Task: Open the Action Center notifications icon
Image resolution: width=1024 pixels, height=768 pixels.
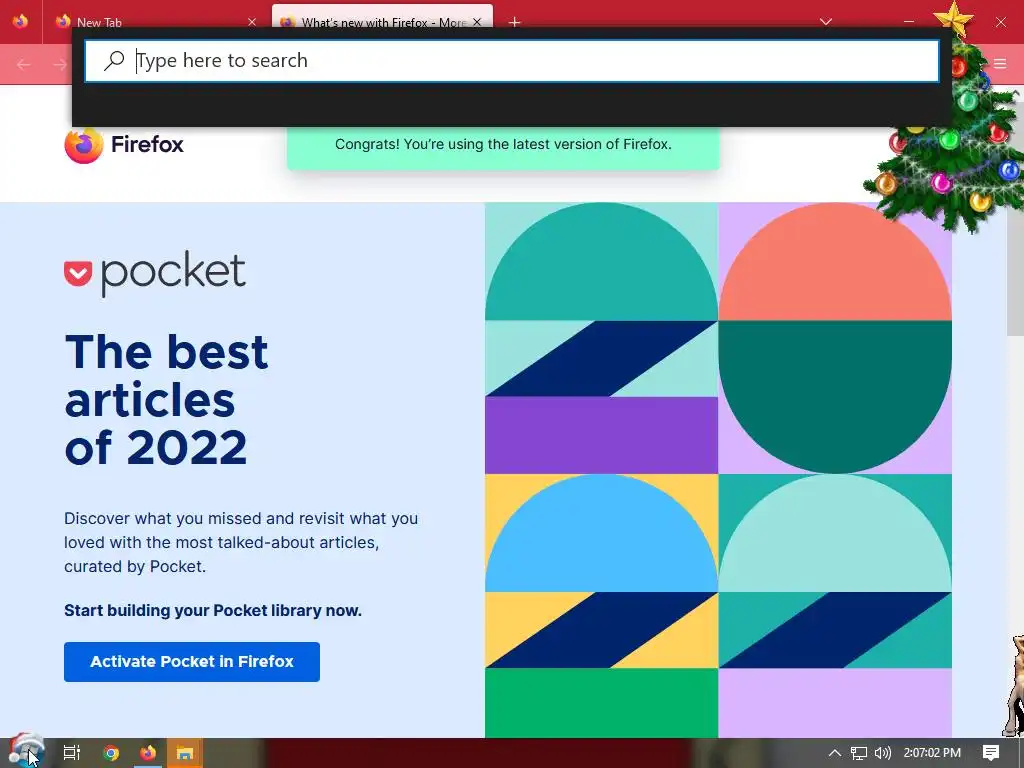Action: (991, 753)
